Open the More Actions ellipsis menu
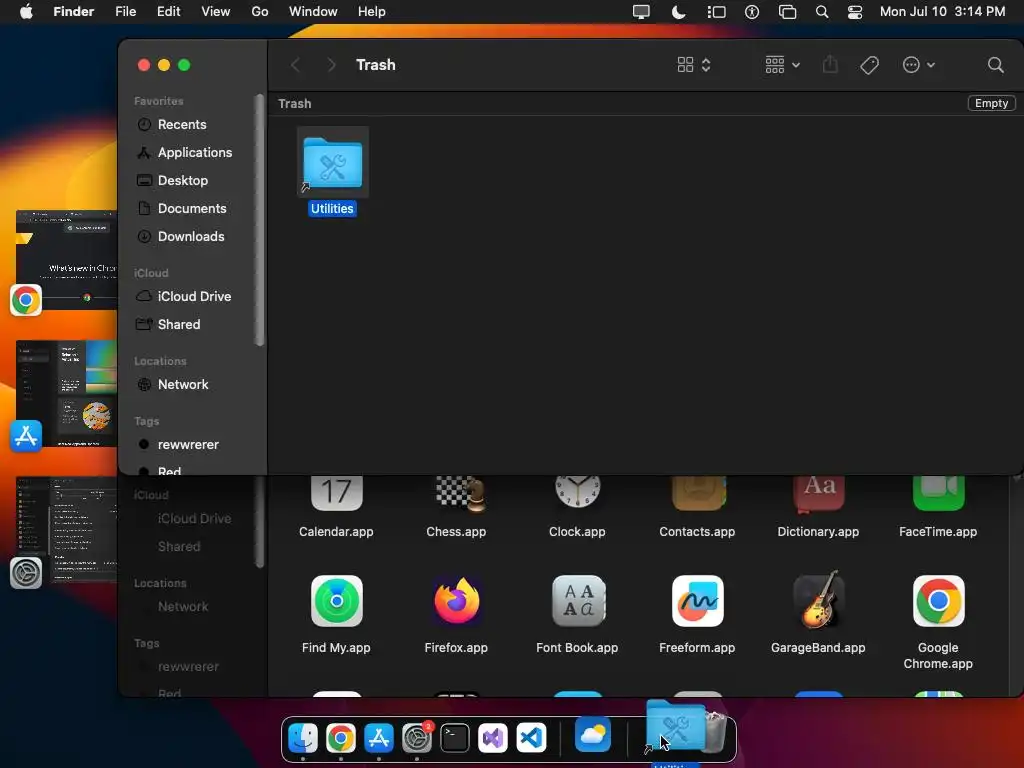The width and height of the screenshot is (1024, 768). [918, 65]
